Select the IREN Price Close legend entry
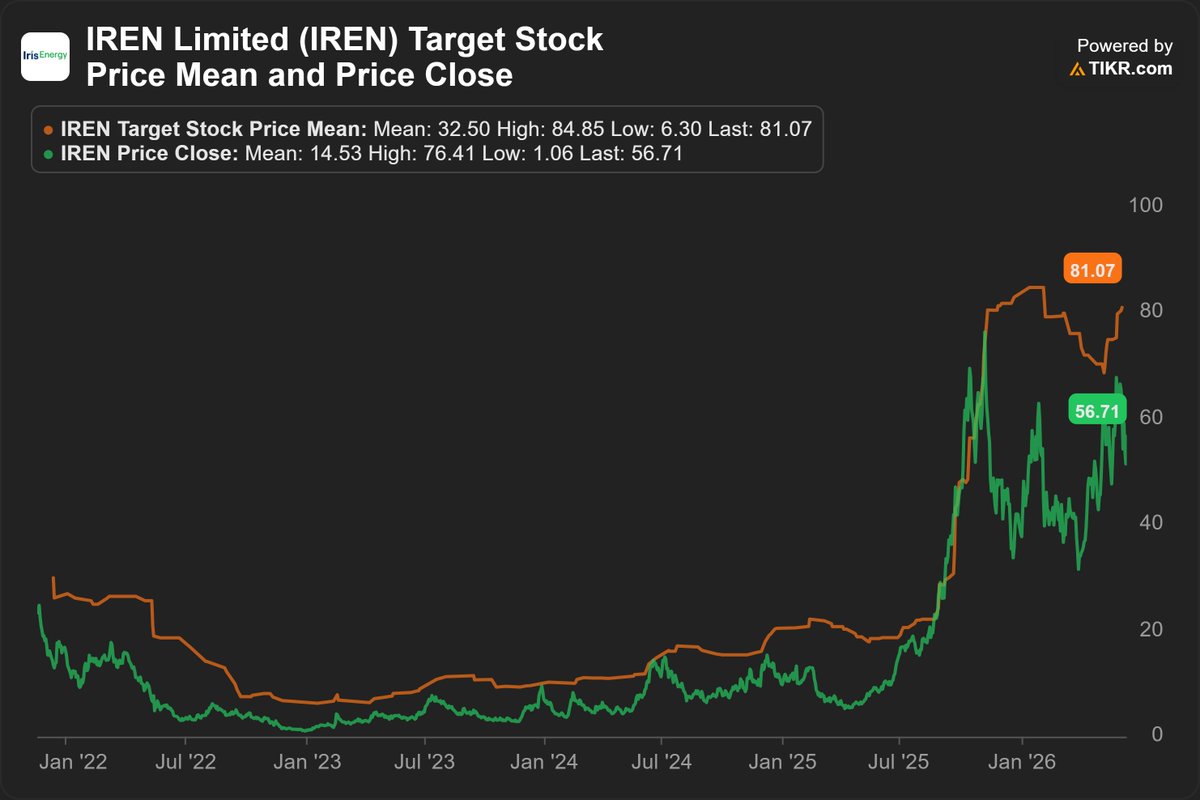This screenshot has height=800, width=1200. [x=364, y=153]
